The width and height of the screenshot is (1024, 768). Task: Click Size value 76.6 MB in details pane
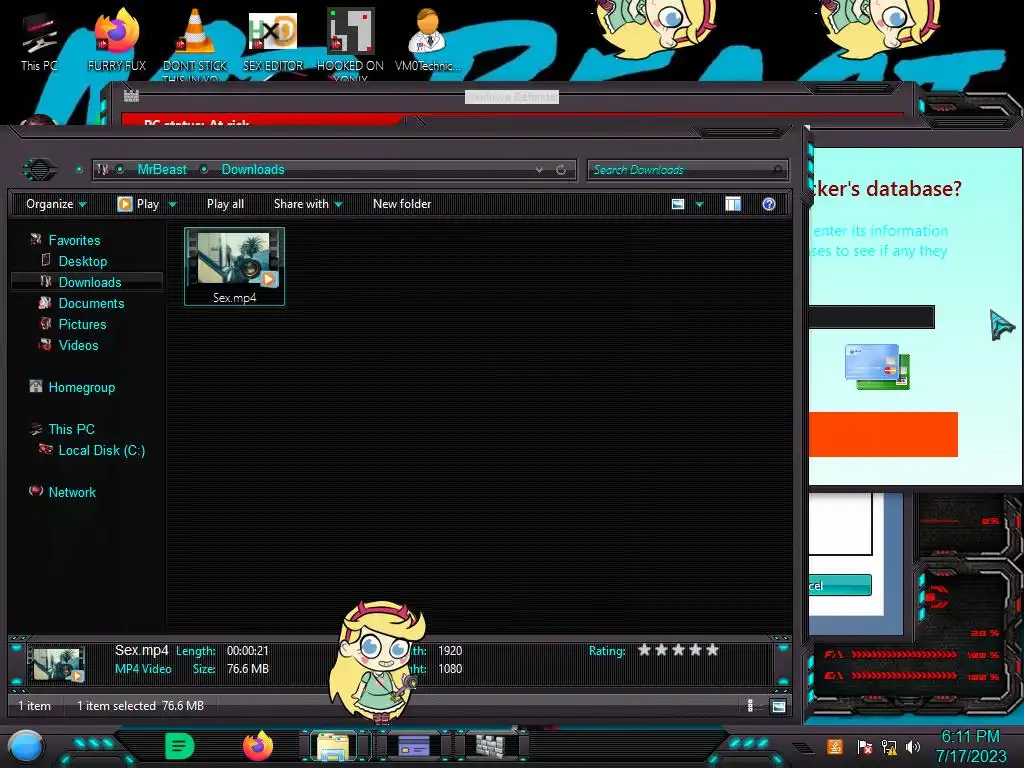pos(248,669)
